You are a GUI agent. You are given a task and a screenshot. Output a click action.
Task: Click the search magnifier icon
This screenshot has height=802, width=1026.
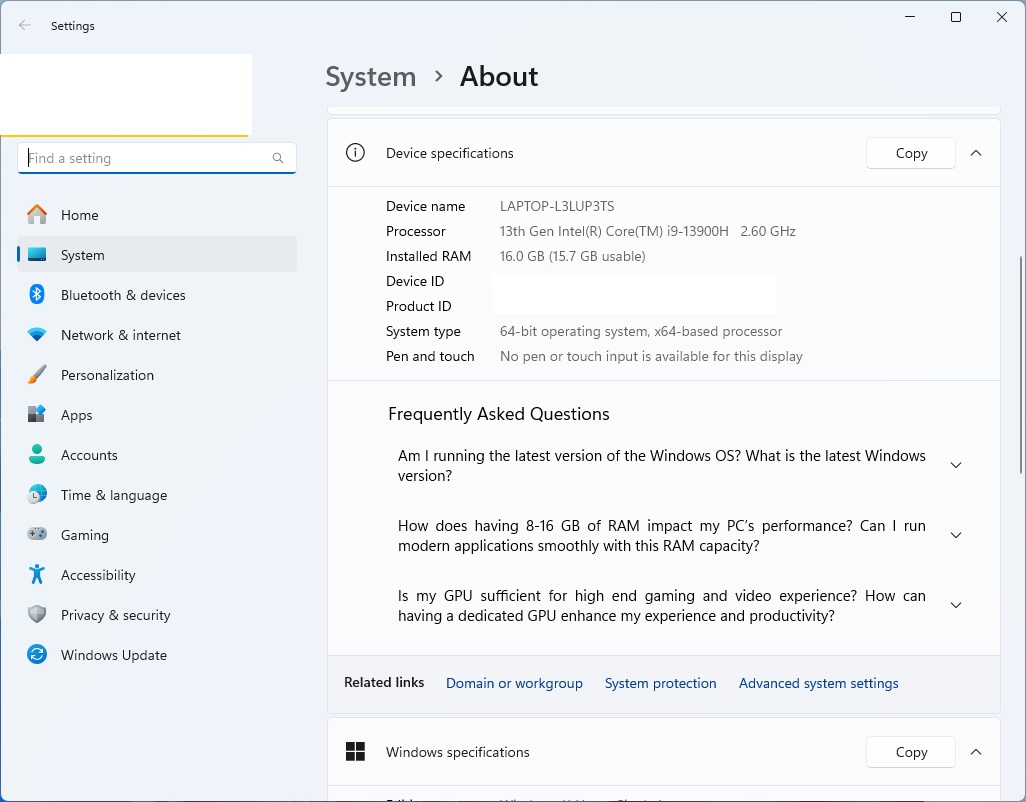(x=278, y=158)
